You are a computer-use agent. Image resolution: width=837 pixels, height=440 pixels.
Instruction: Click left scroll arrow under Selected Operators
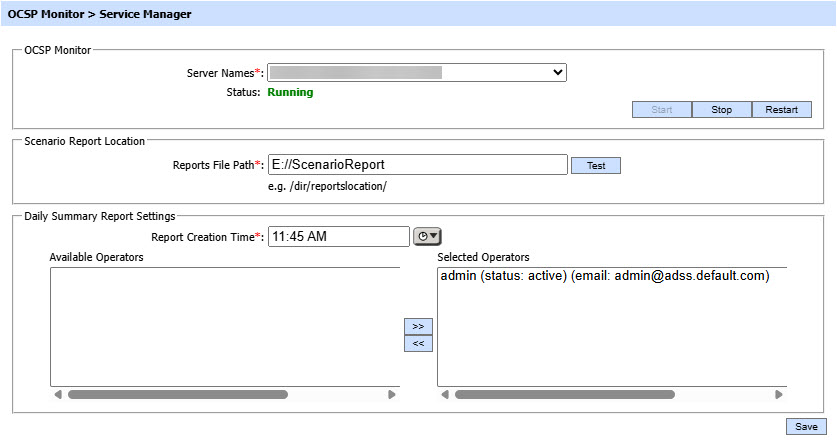click(x=444, y=395)
